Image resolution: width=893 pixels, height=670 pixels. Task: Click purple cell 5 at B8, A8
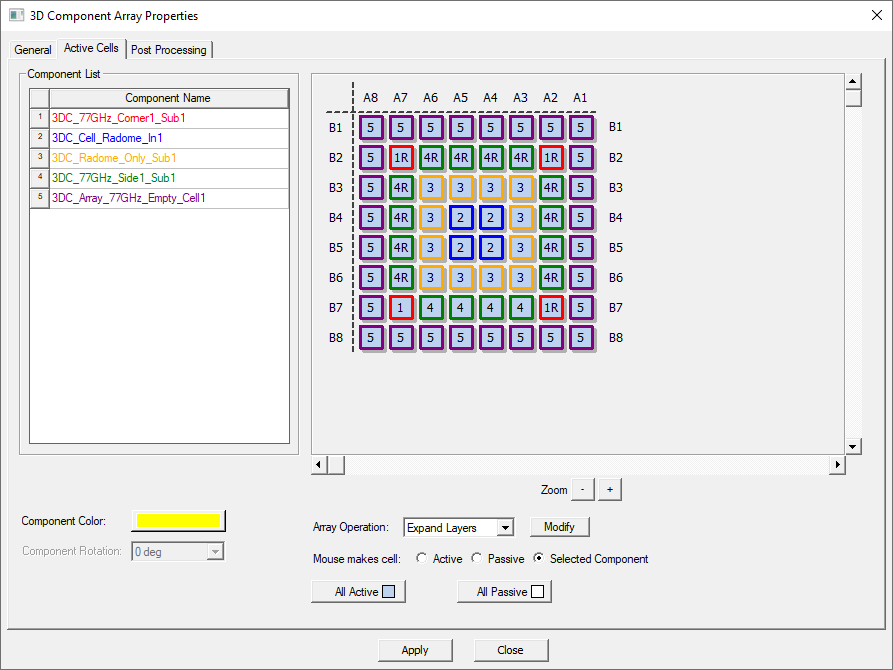click(371, 338)
